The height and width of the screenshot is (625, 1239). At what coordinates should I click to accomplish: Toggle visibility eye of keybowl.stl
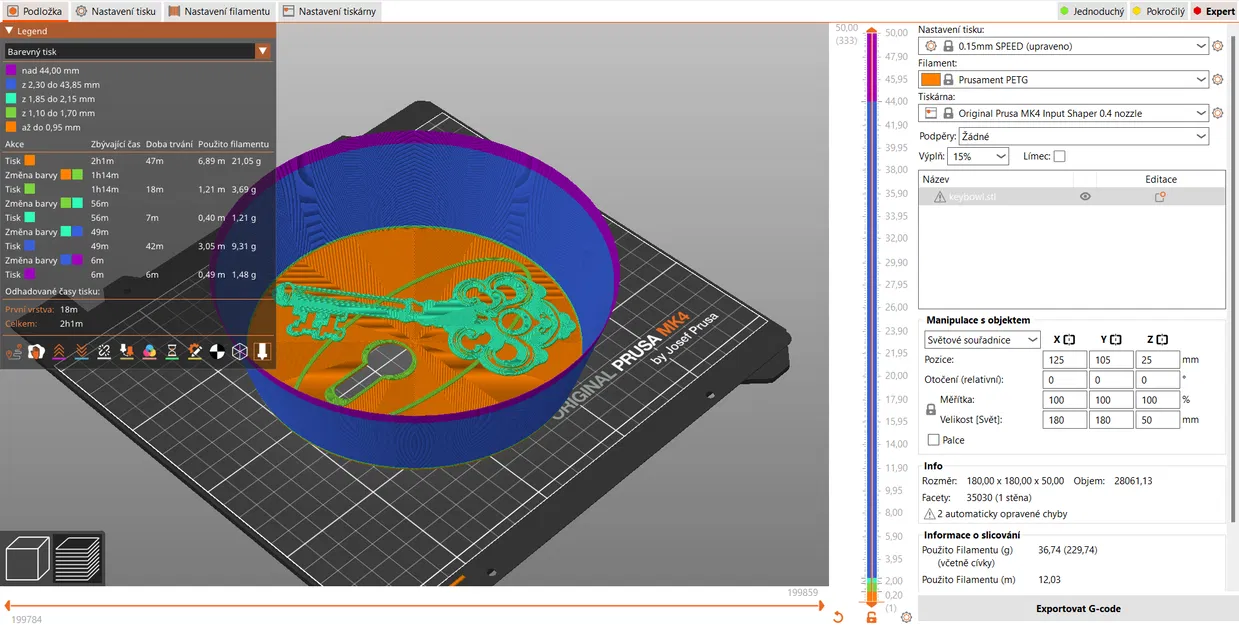(1085, 197)
